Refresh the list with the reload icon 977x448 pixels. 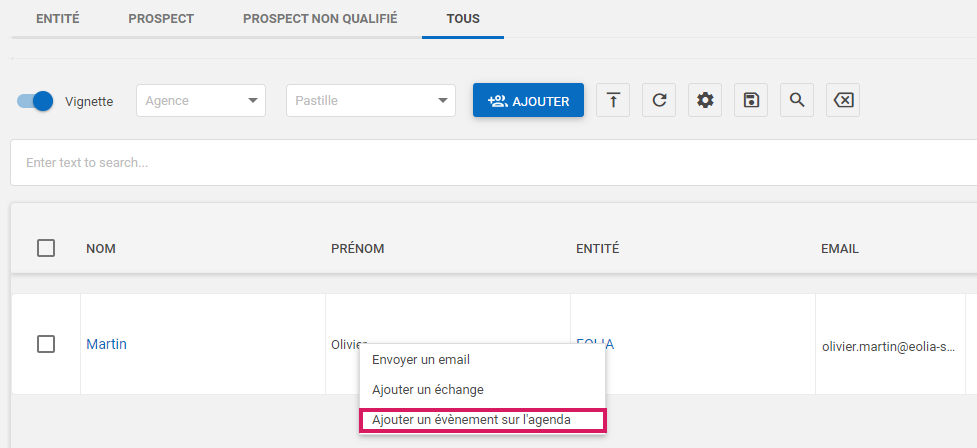click(659, 100)
